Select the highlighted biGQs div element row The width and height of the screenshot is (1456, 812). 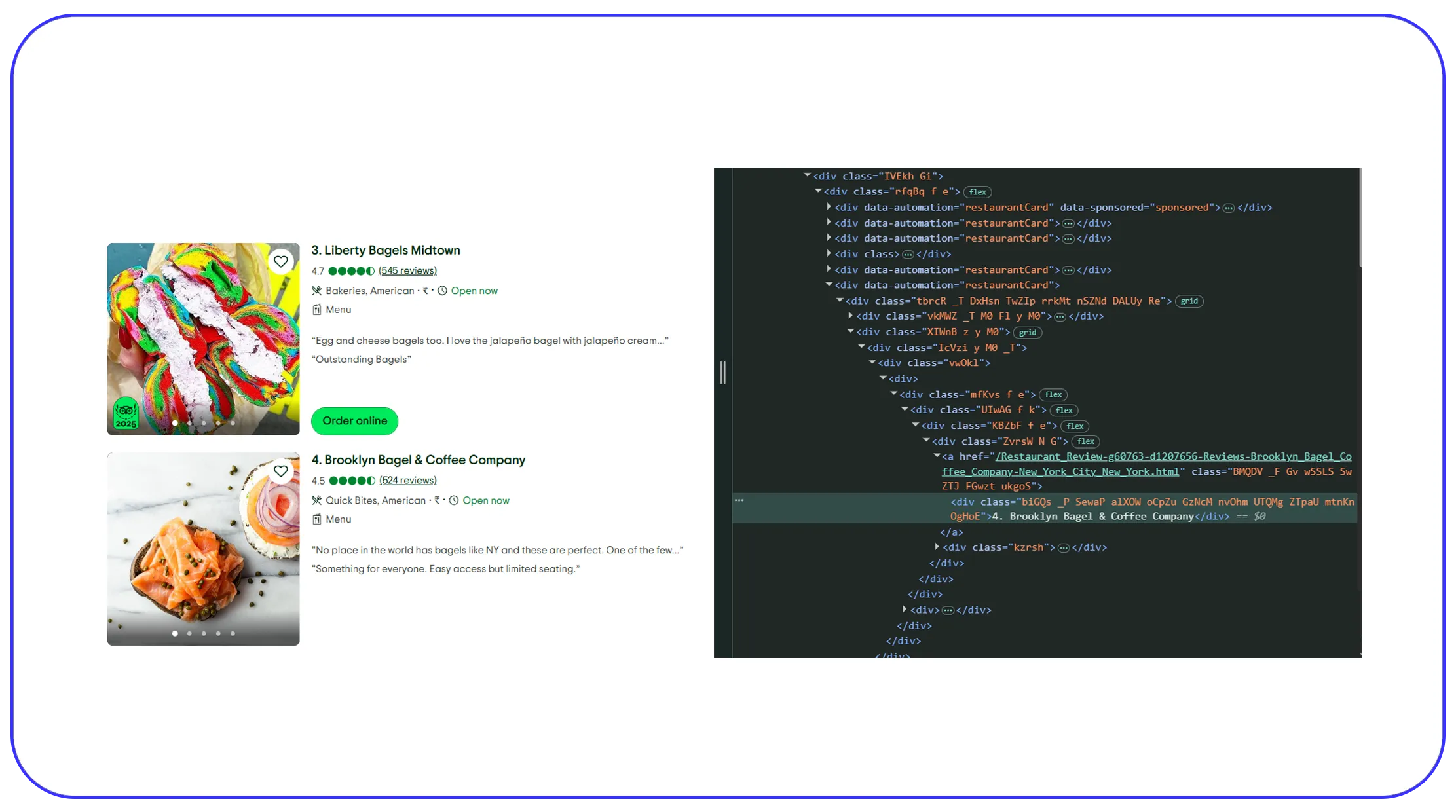tap(1045, 509)
